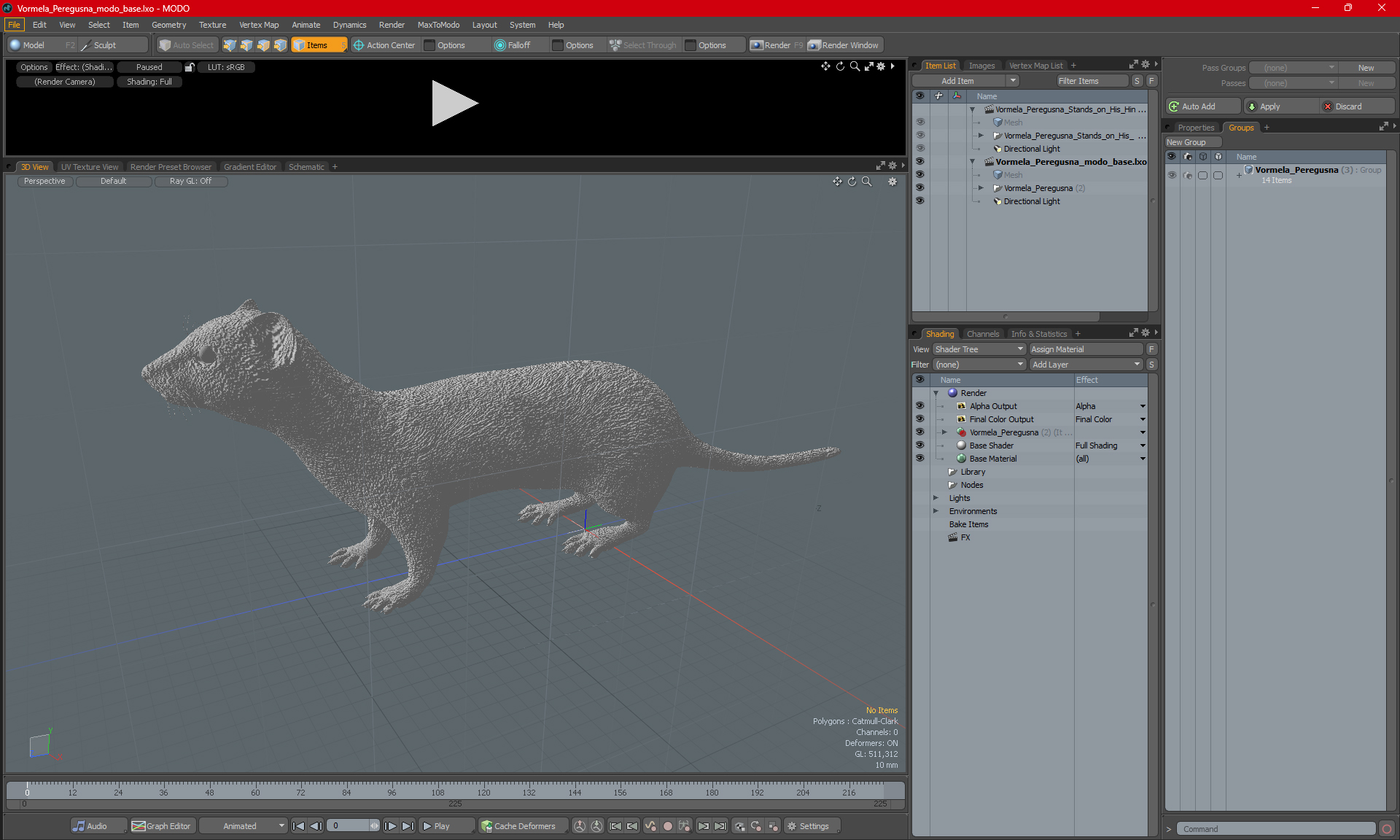This screenshot has width=1400, height=840.
Task: Toggle visibility of Vormela_Peregusna (2) item
Action: (919, 188)
